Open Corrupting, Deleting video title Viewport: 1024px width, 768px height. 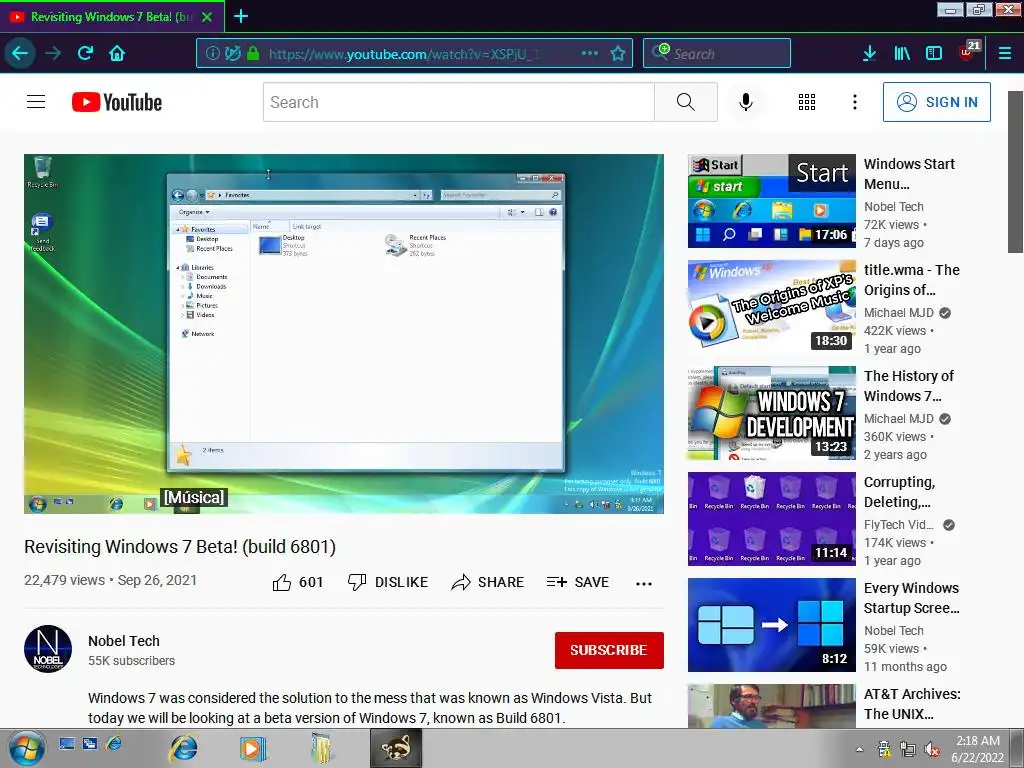click(899, 492)
